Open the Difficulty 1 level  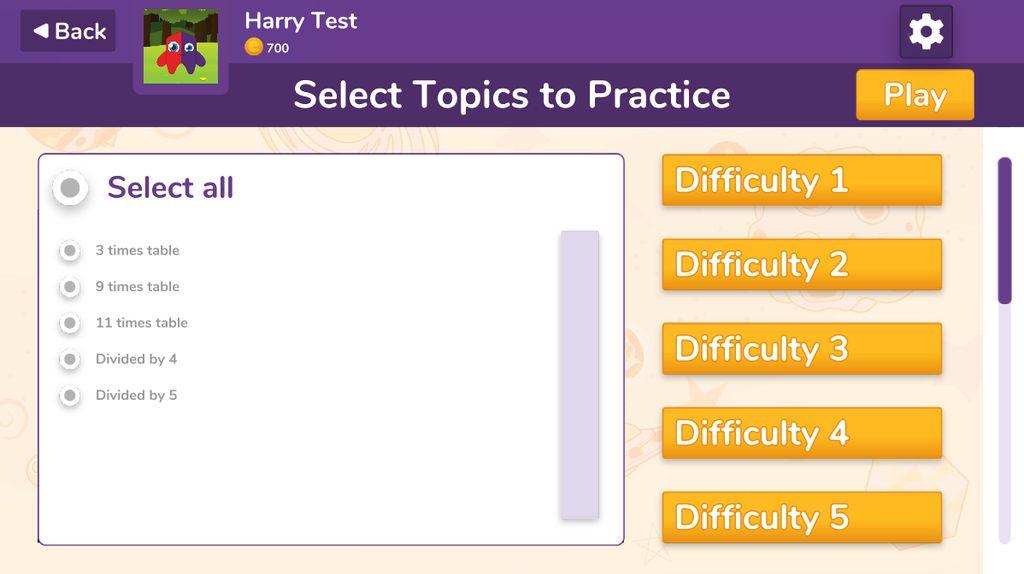[802, 180]
